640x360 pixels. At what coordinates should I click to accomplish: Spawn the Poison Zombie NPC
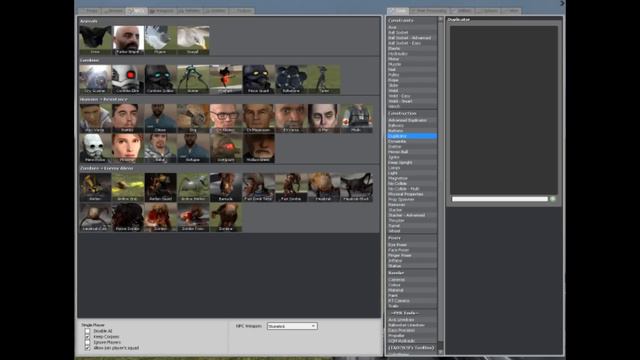pyautogui.click(x=128, y=217)
